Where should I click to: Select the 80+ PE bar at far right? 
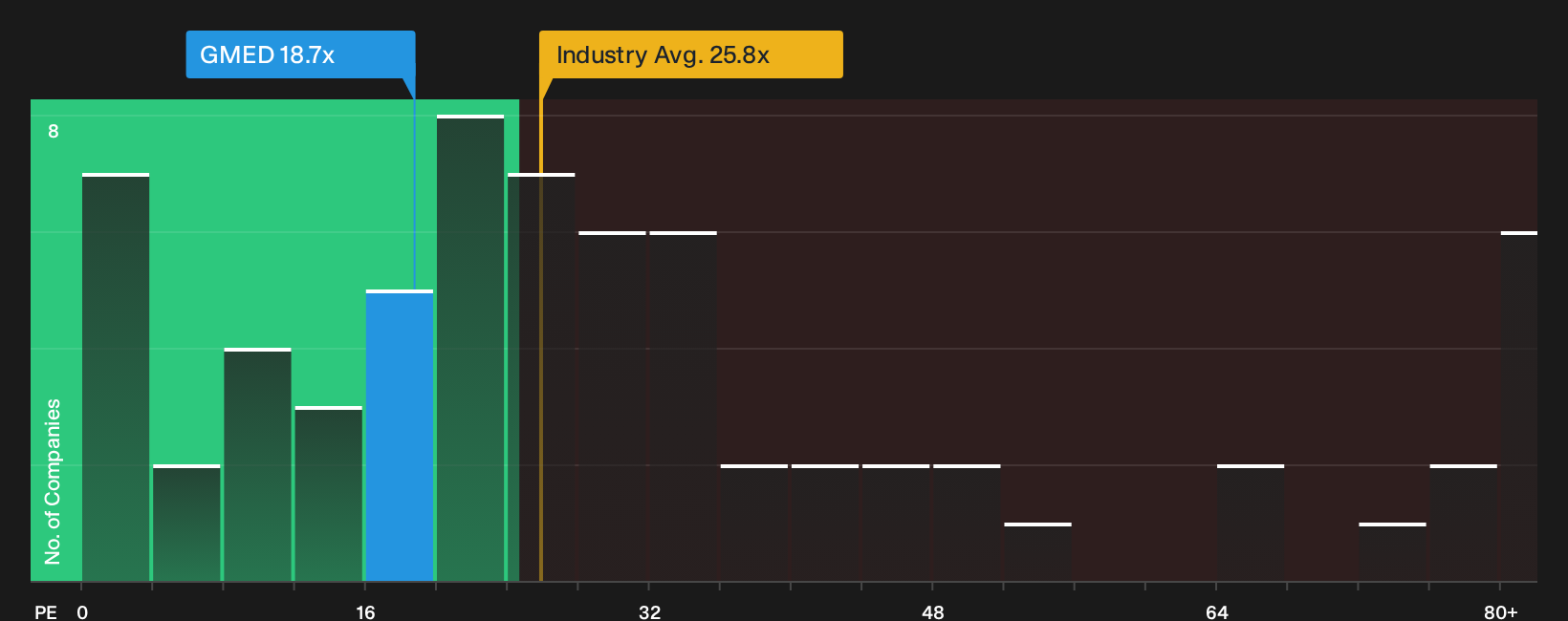[x=1519, y=406]
